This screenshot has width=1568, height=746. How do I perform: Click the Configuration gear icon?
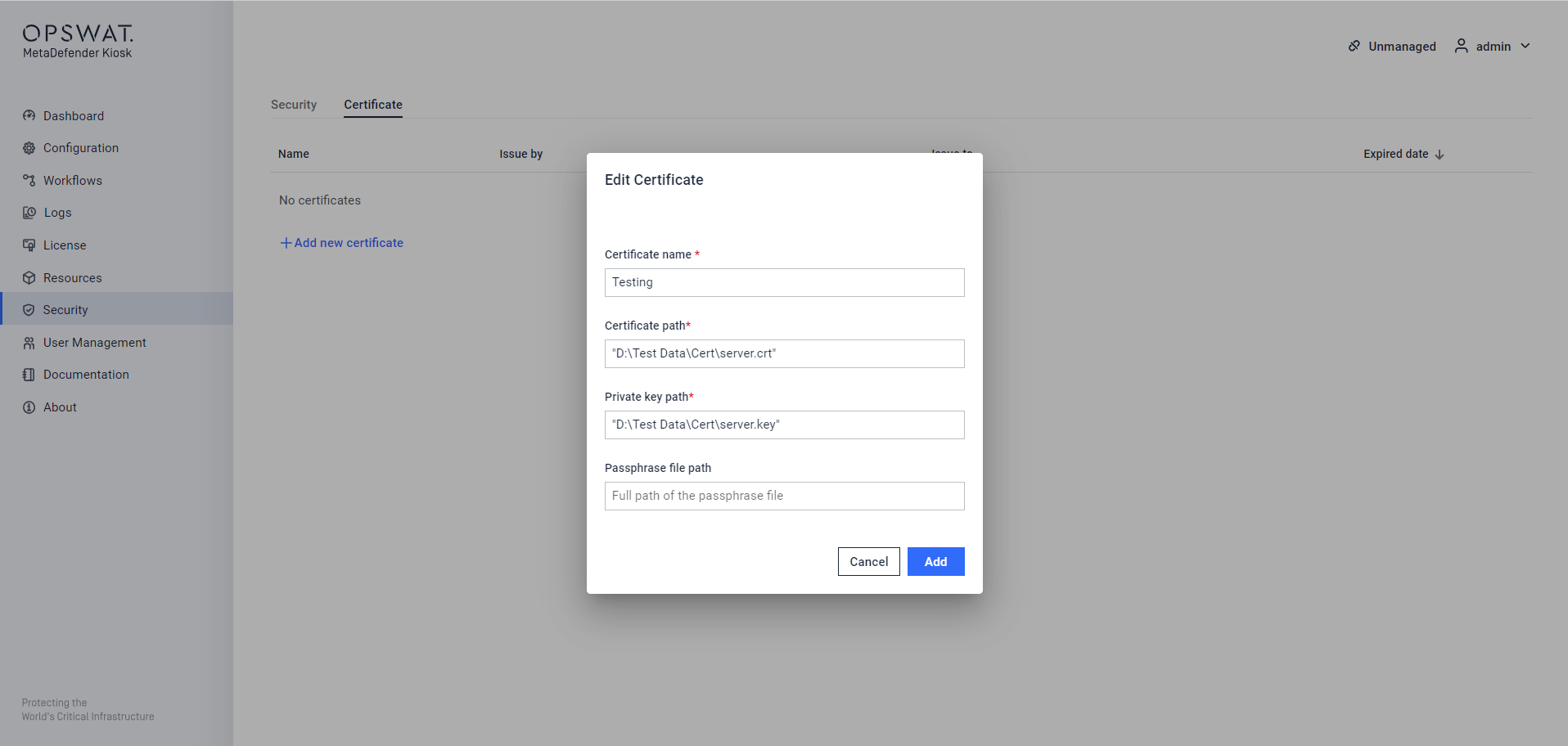29,148
